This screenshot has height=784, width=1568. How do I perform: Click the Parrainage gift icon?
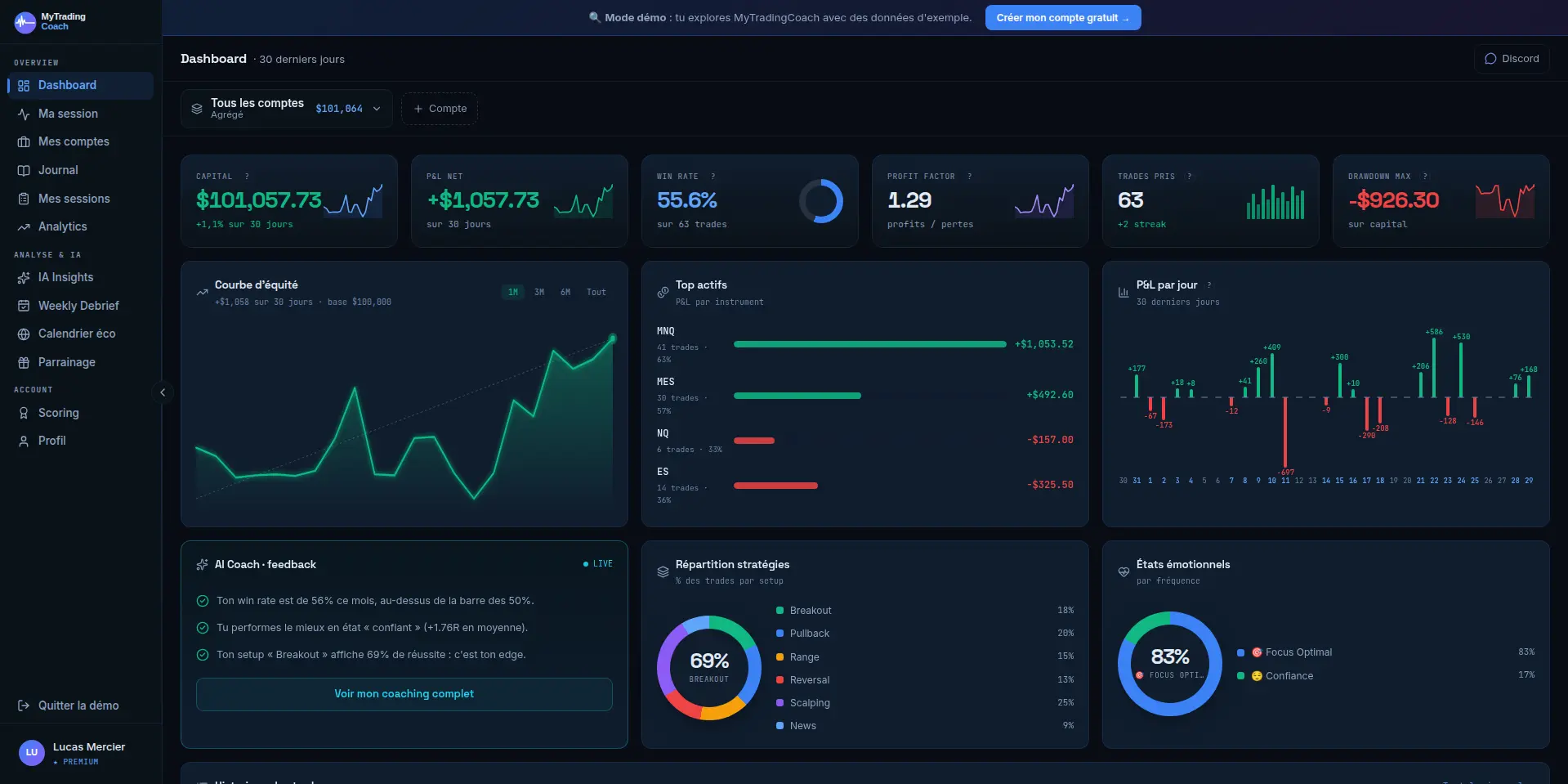coord(24,362)
